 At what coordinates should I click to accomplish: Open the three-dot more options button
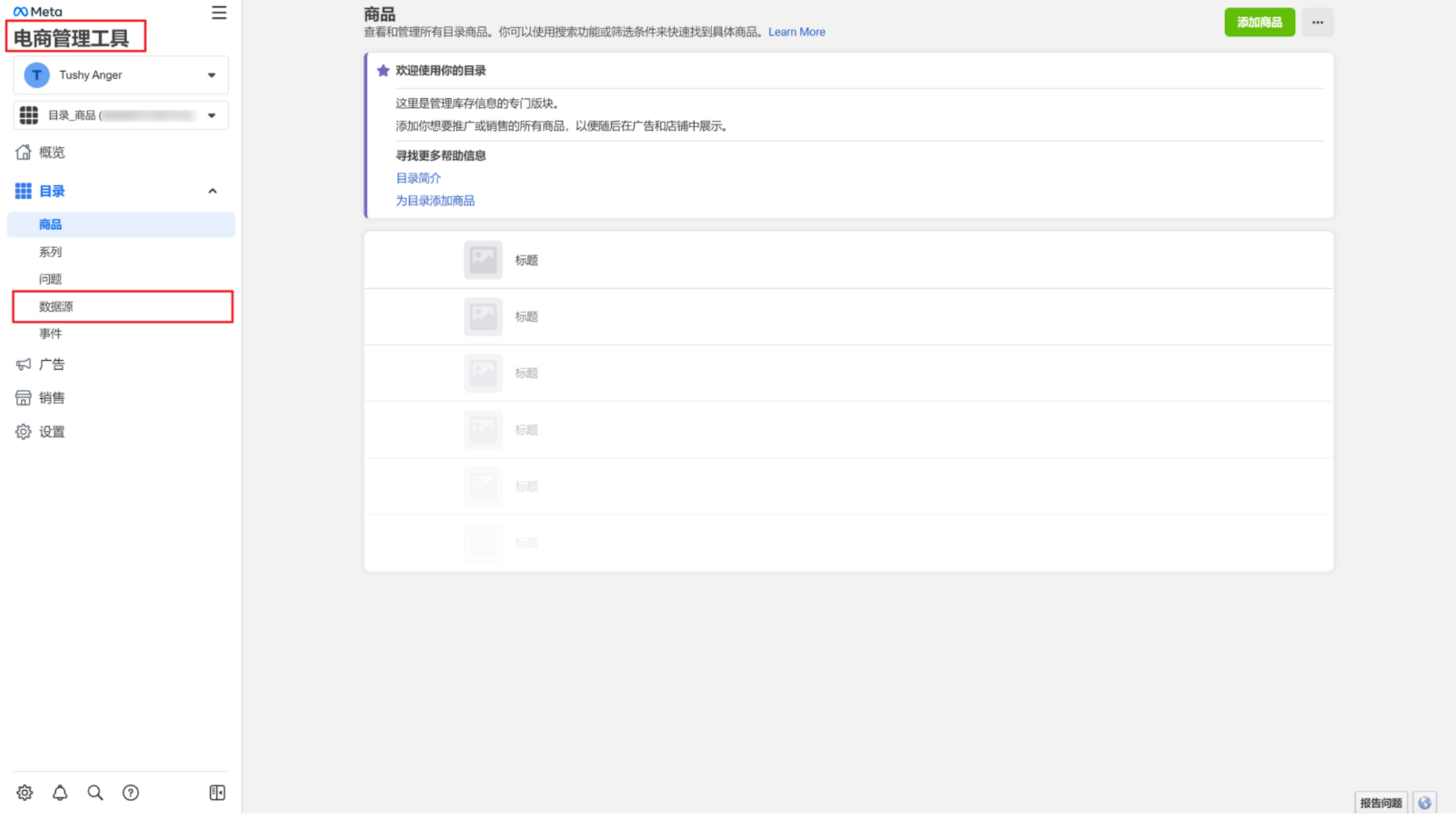pyautogui.click(x=1317, y=22)
